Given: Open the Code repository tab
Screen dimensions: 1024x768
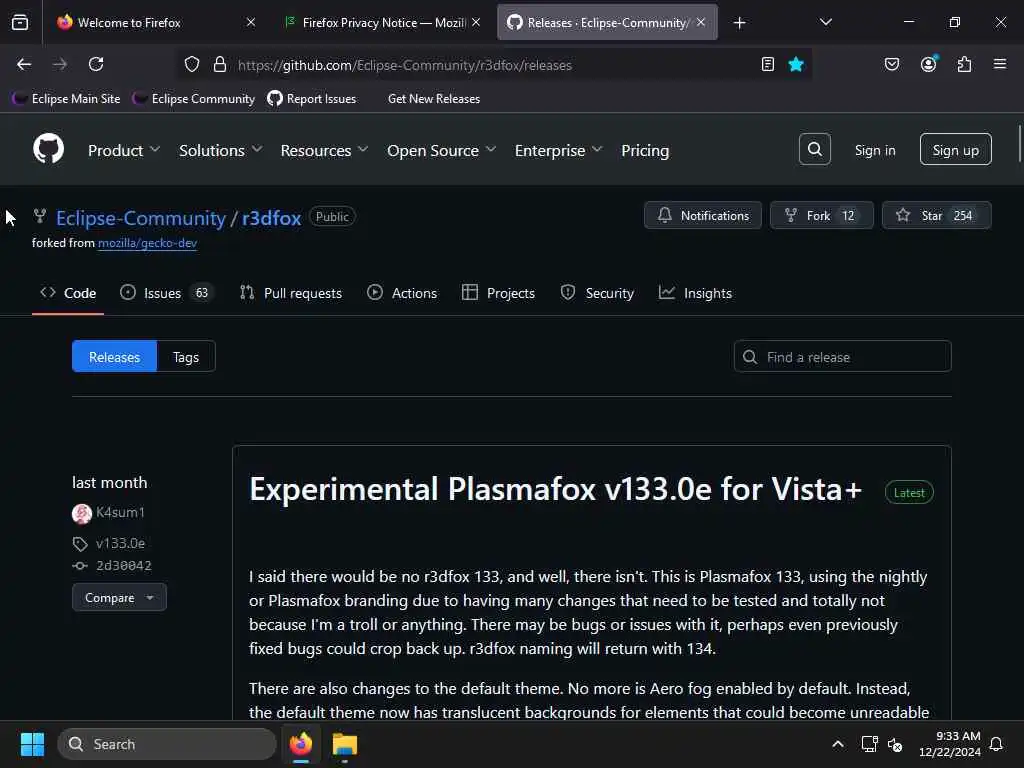Looking at the screenshot, I should [x=68, y=293].
